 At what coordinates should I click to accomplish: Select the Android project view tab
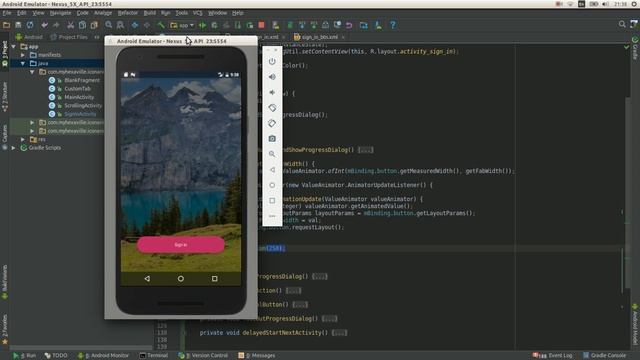click(x=29, y=37)
